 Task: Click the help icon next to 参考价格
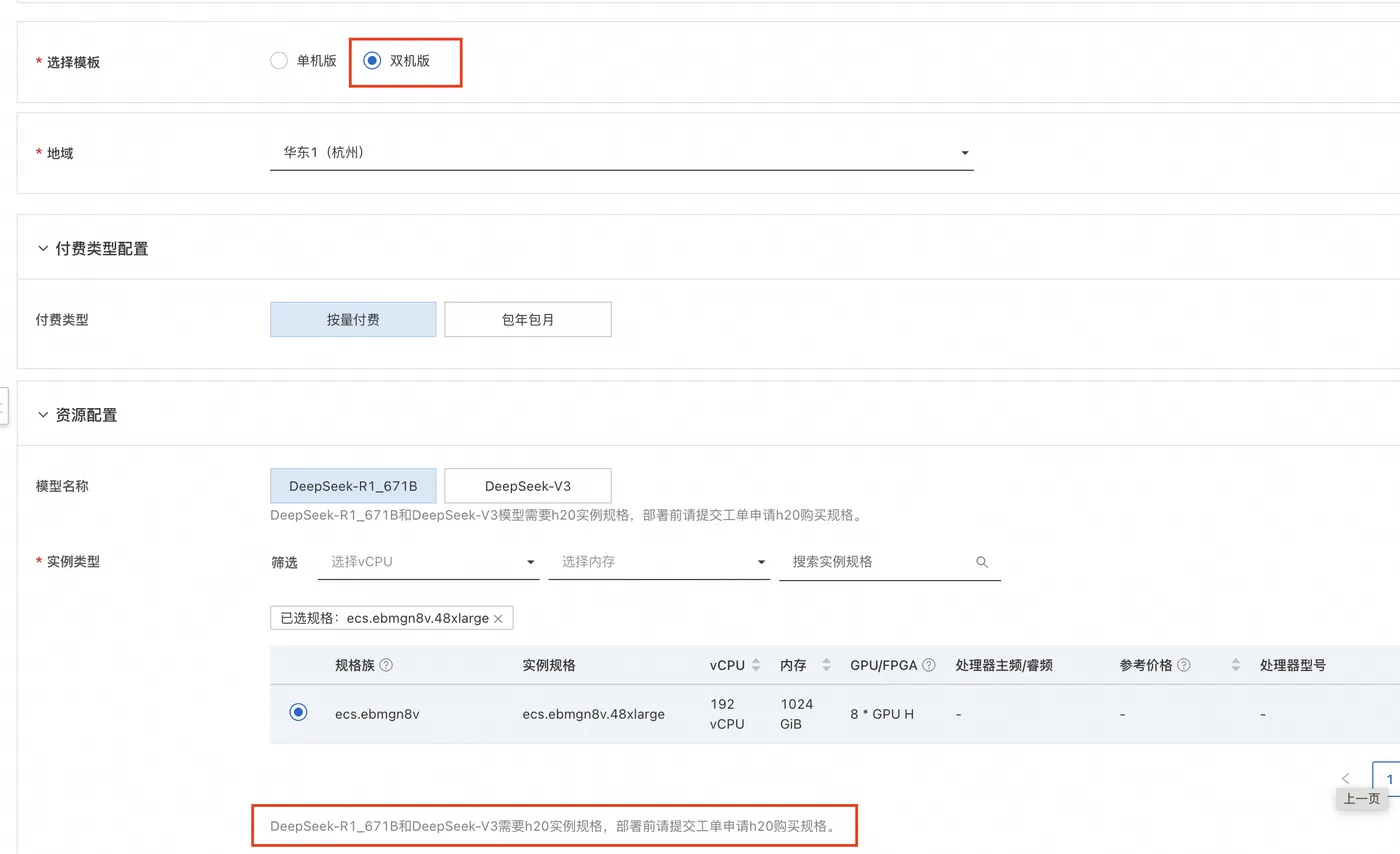[x=1184, y=665]
